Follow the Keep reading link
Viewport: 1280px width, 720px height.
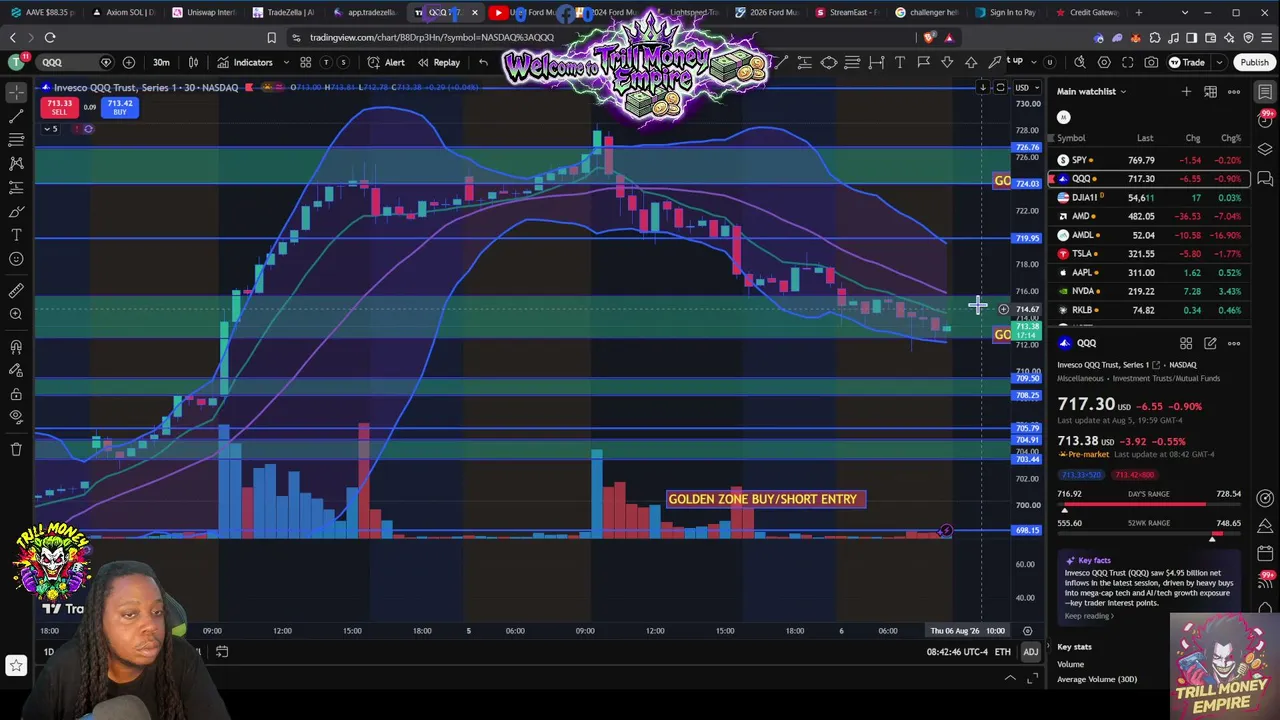(1090, 616)
